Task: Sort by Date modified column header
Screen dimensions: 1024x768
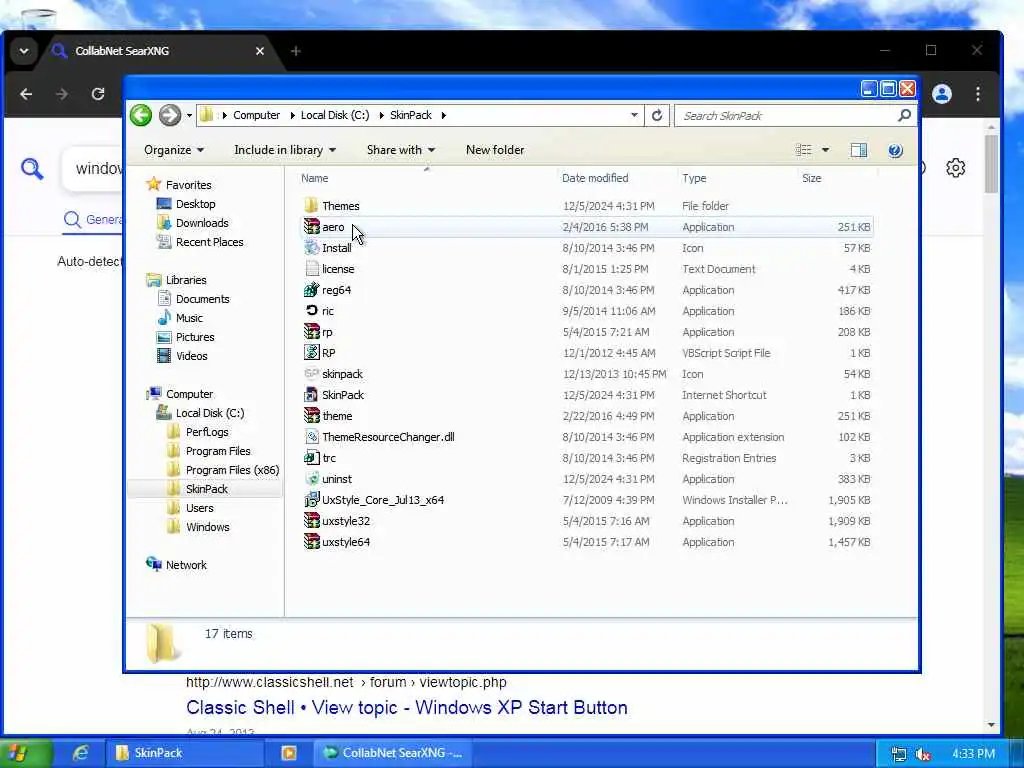Action: click(595, 178)
